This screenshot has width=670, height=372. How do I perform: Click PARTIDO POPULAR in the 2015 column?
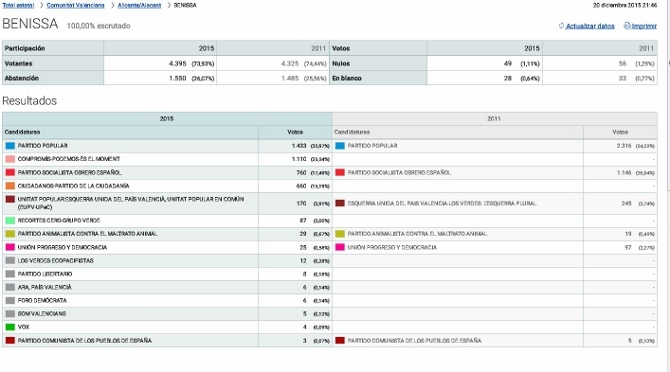coord(43,146)
